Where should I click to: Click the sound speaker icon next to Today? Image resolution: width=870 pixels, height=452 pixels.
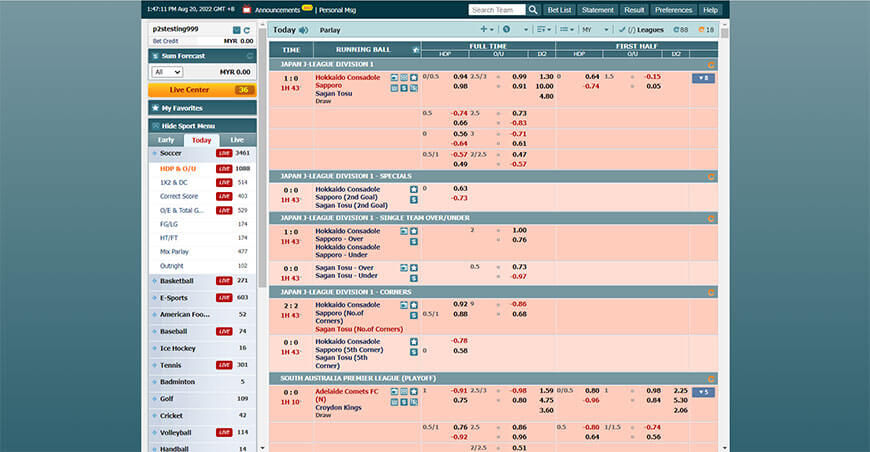click(304, 30)
